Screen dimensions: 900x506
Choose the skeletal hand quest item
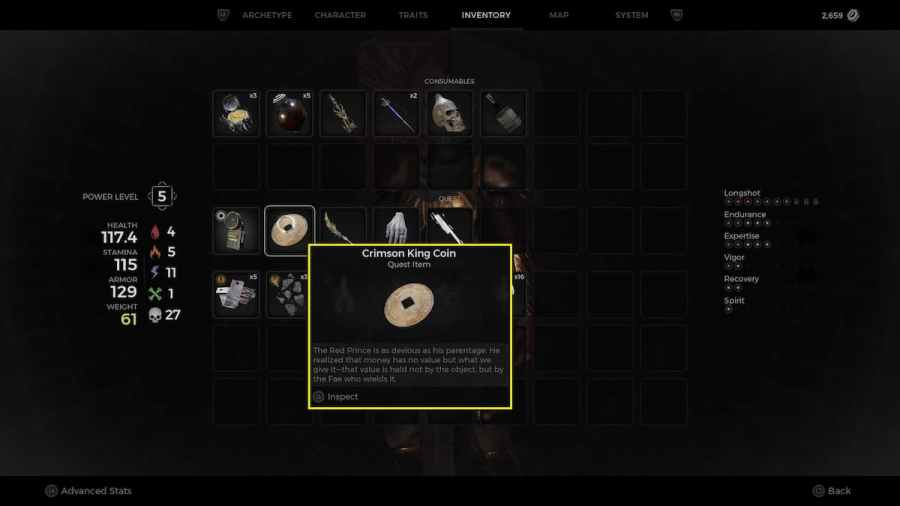point(396,227)
